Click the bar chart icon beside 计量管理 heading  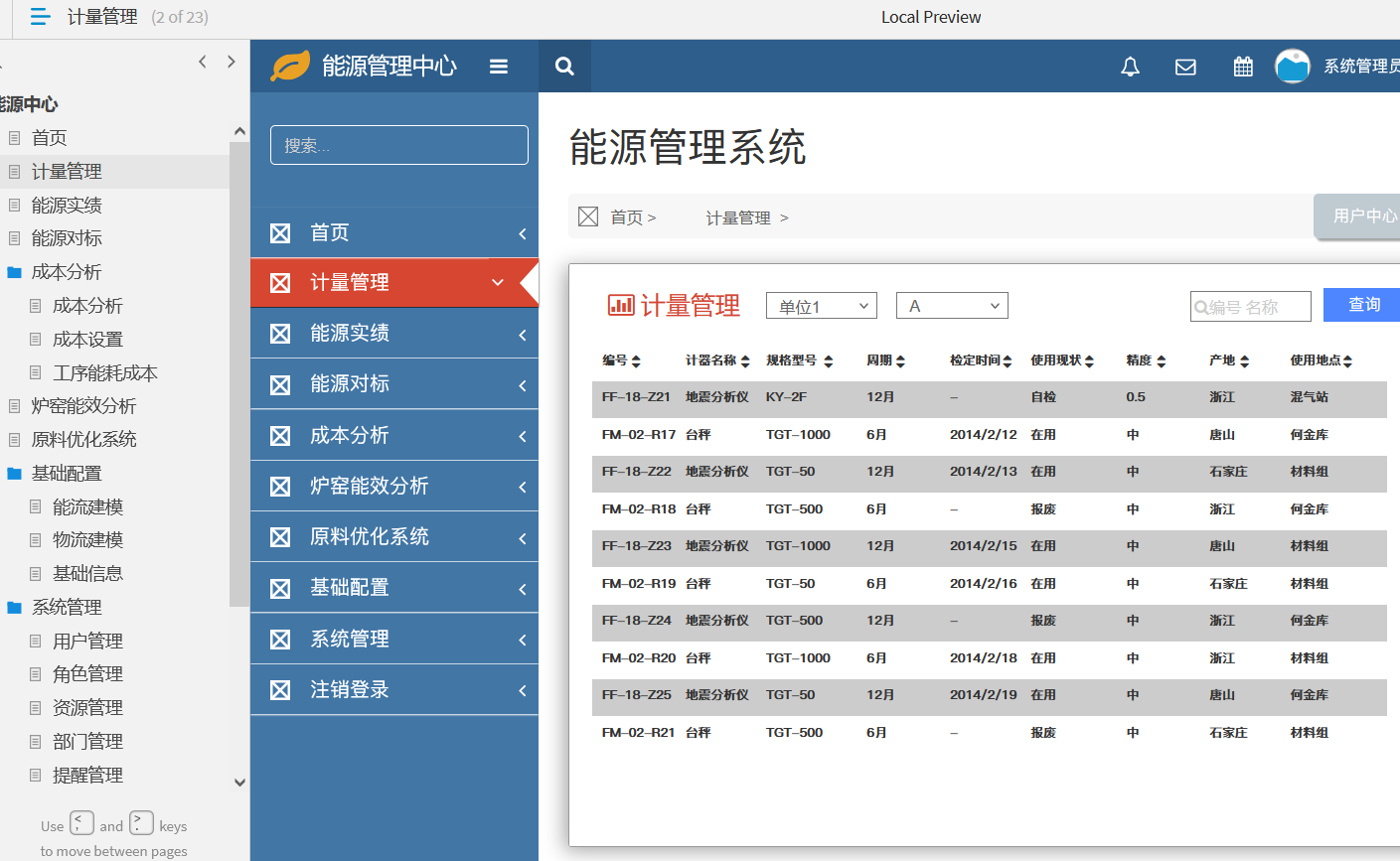point(621,305)
